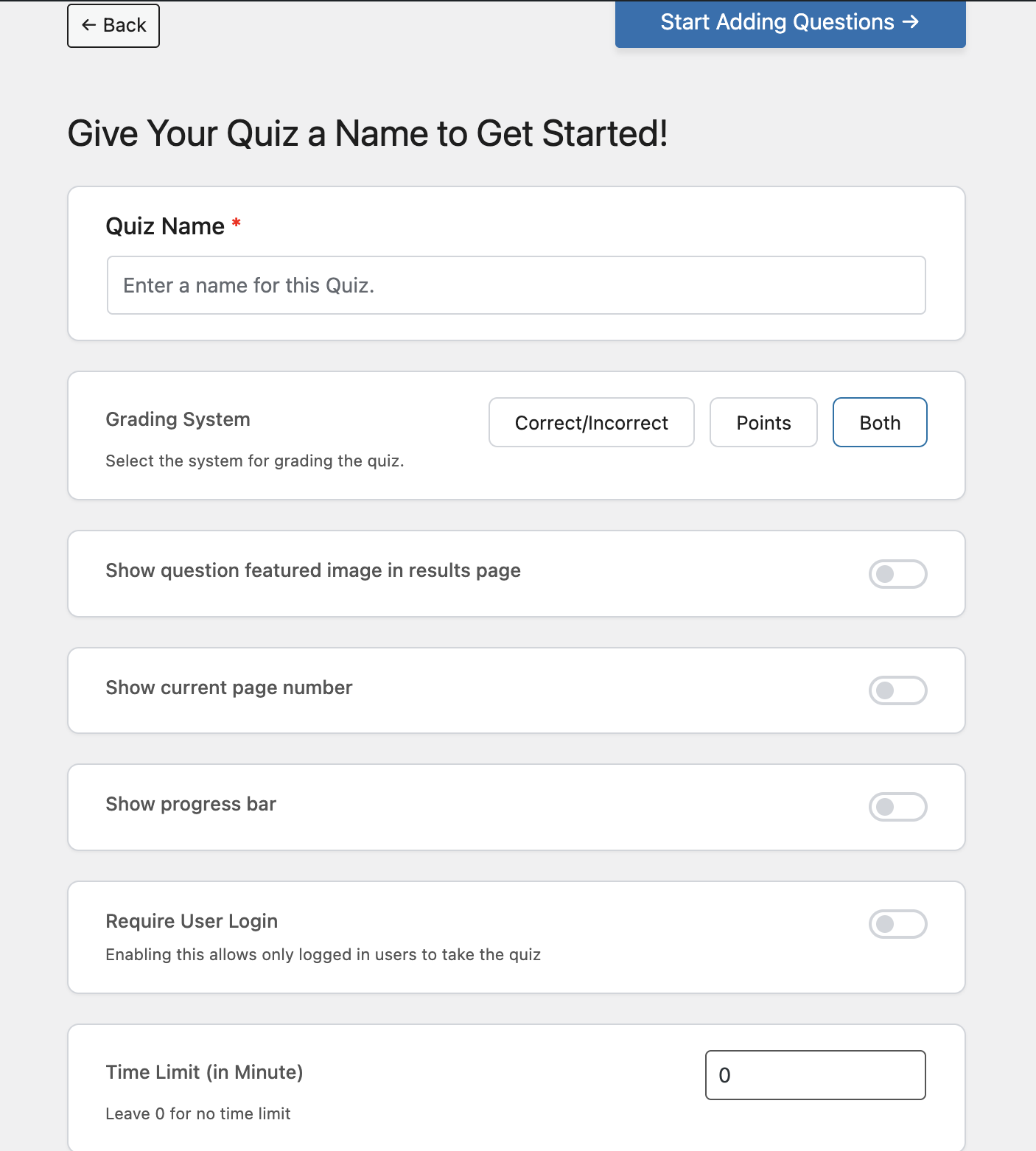Click the Quiz Name label
The height and width of the screenshot is (1151, 1036).
click(165, 226)
